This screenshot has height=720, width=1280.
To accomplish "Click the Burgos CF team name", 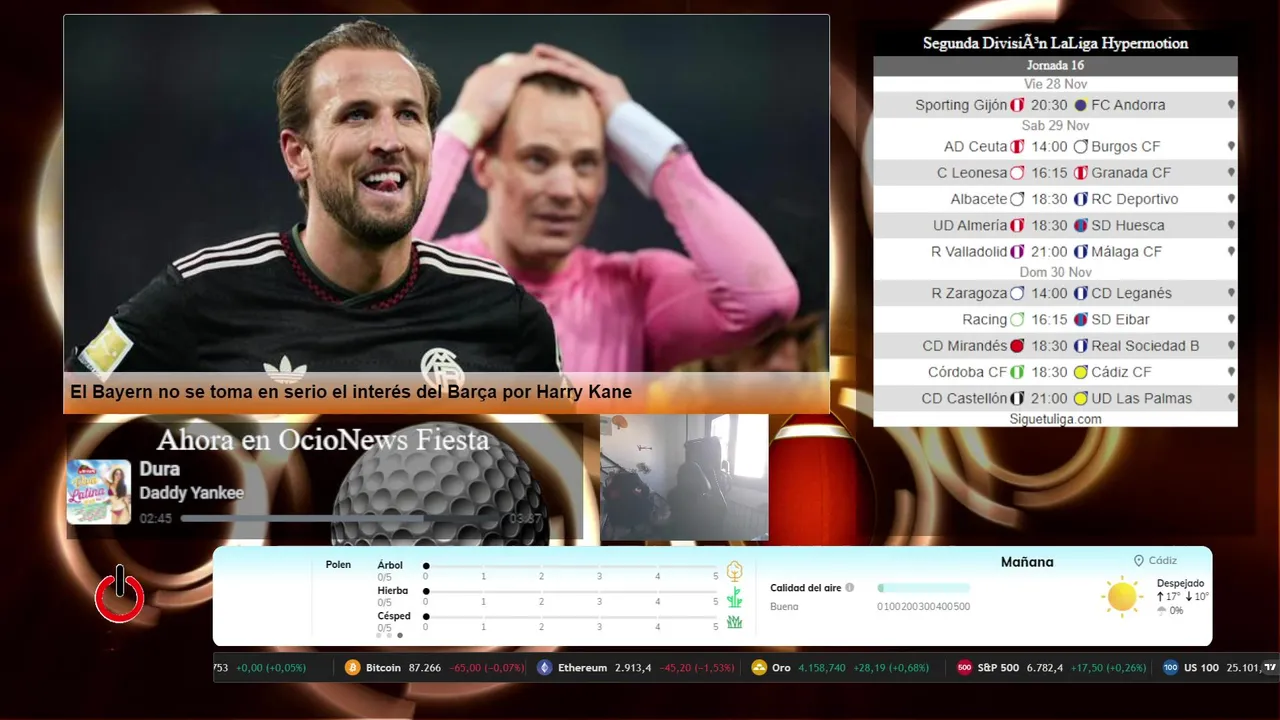I will click(1126, 147).
